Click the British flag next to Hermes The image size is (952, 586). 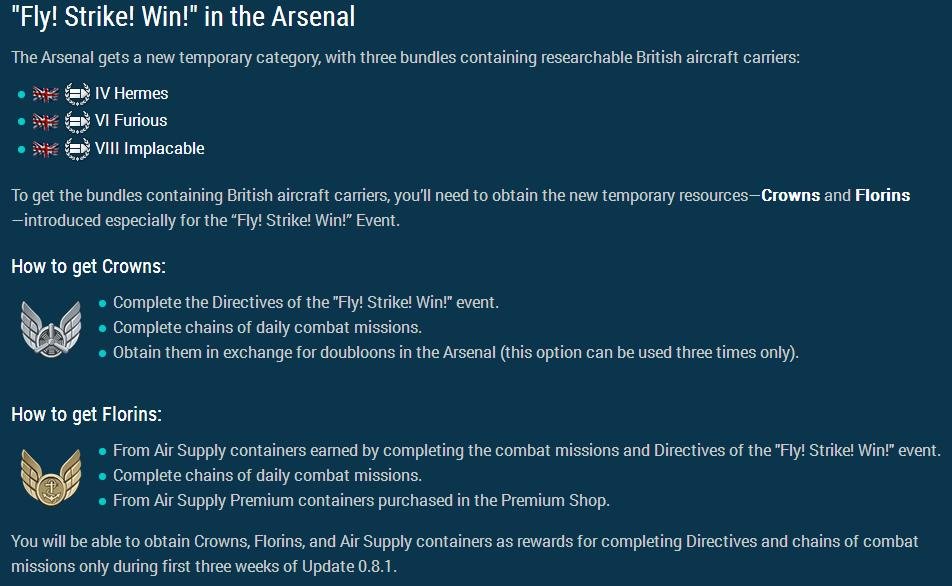pyautogui.click(x=45, y=94)
